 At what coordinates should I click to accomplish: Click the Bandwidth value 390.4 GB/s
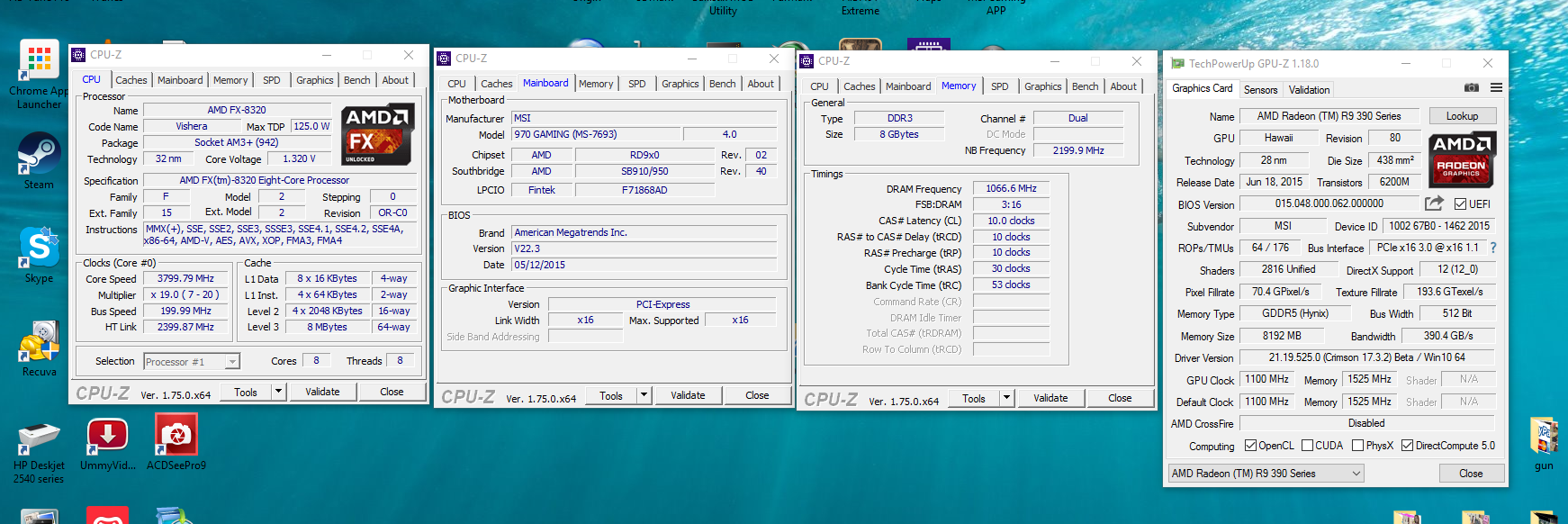tap(1448, 336)
